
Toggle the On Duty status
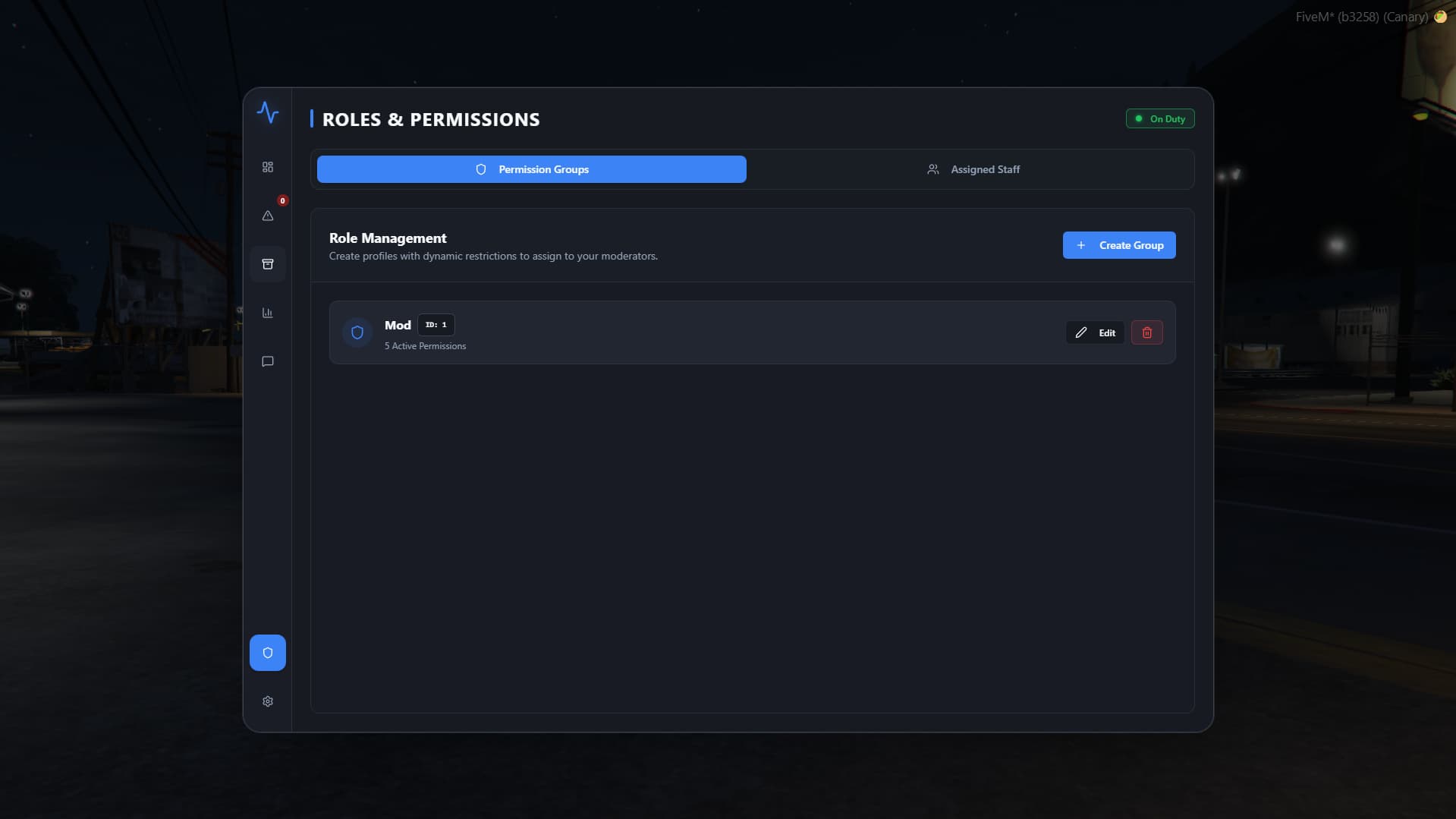point(1160,118)
